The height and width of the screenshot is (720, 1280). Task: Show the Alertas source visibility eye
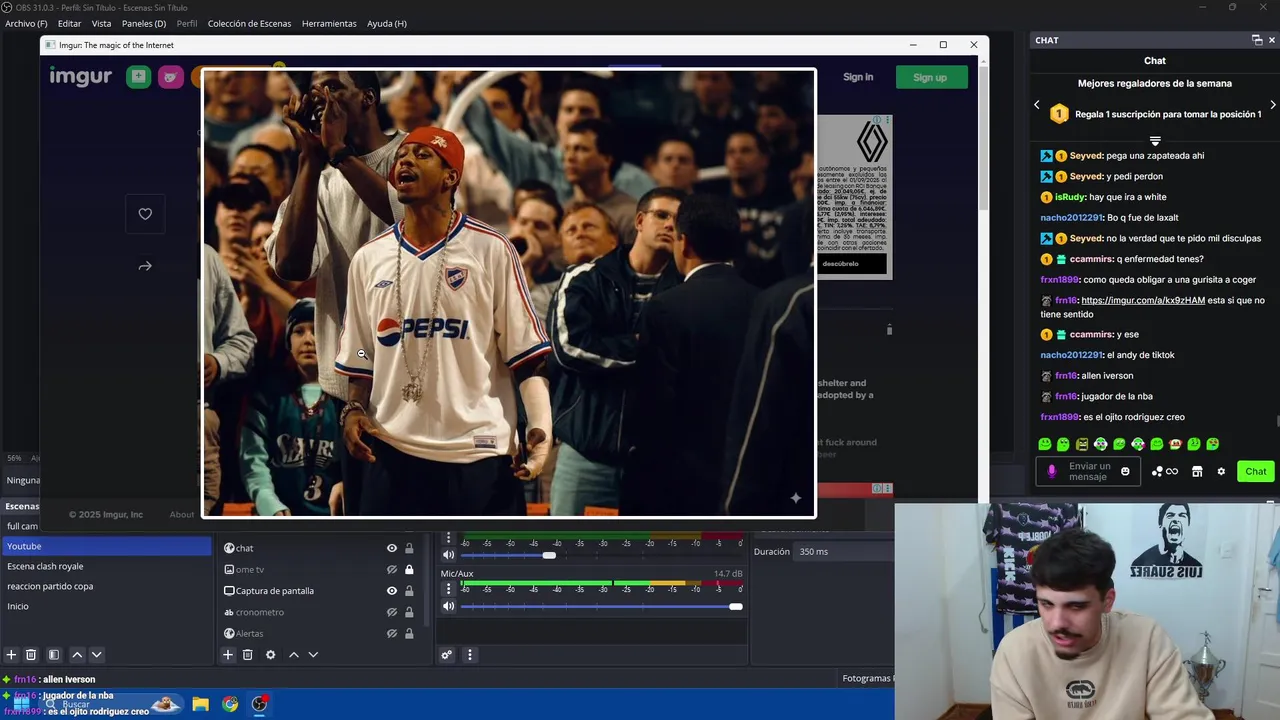(392, 633)
